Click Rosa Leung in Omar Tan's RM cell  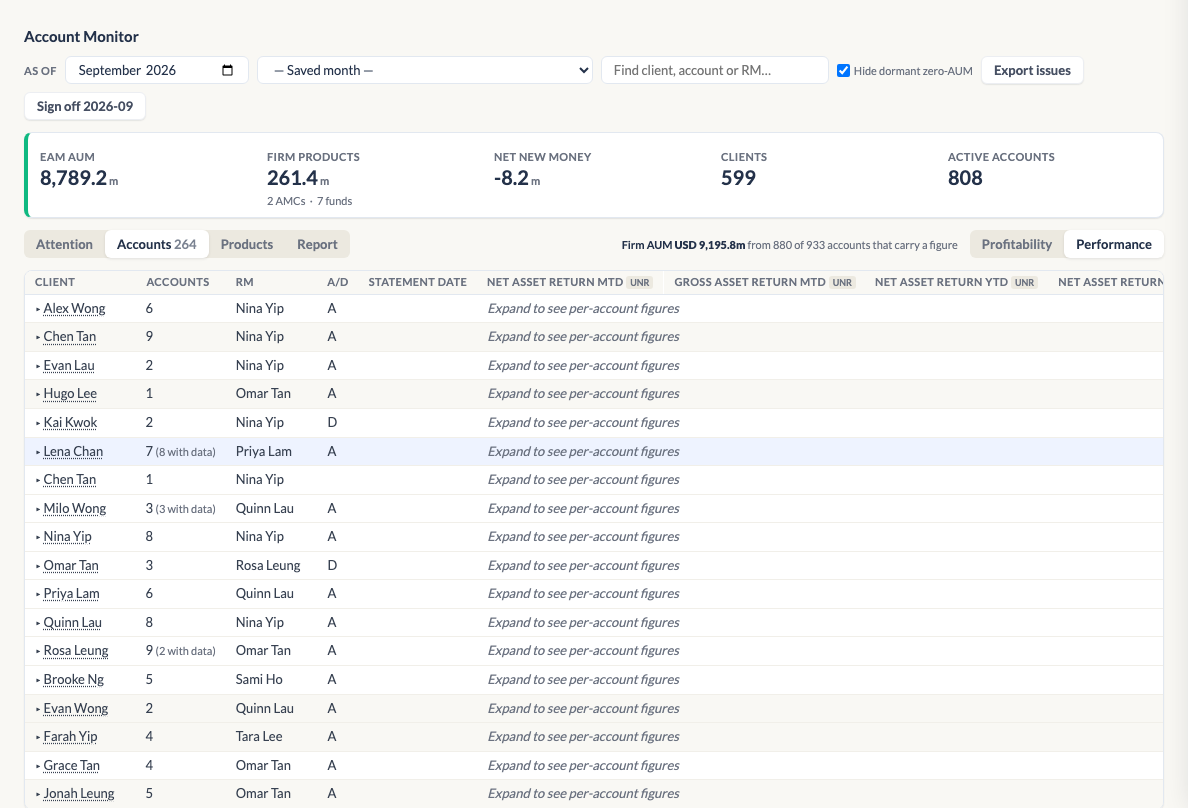tap(268, 565)
